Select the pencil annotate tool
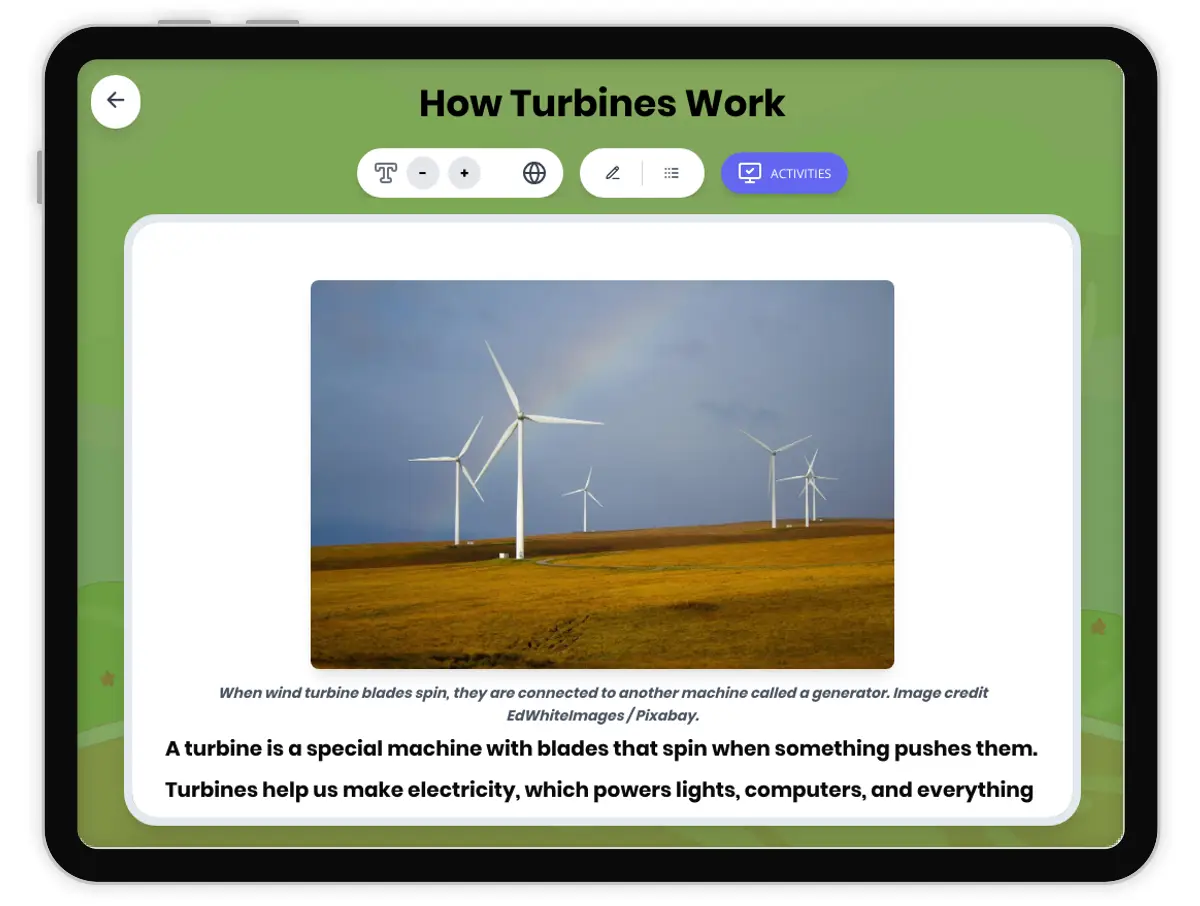The height and width of the screenshot is (906, 1200). [613, 173]
